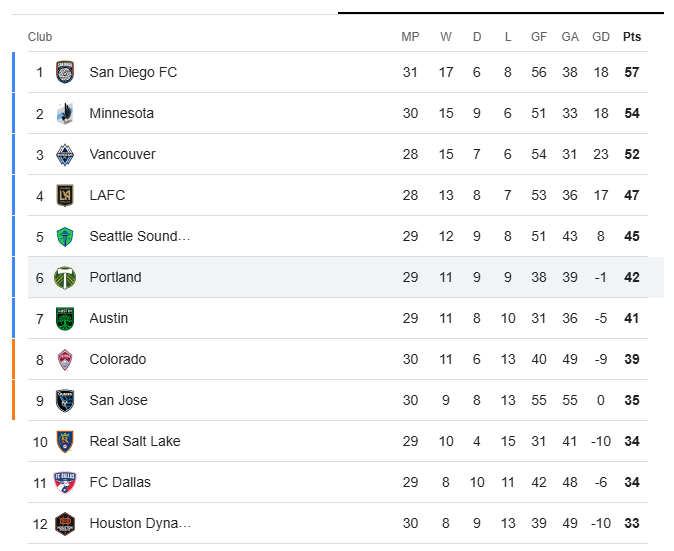Select the San Jose Earthquakes logo

pyautogui.click(x=65, y=401)
